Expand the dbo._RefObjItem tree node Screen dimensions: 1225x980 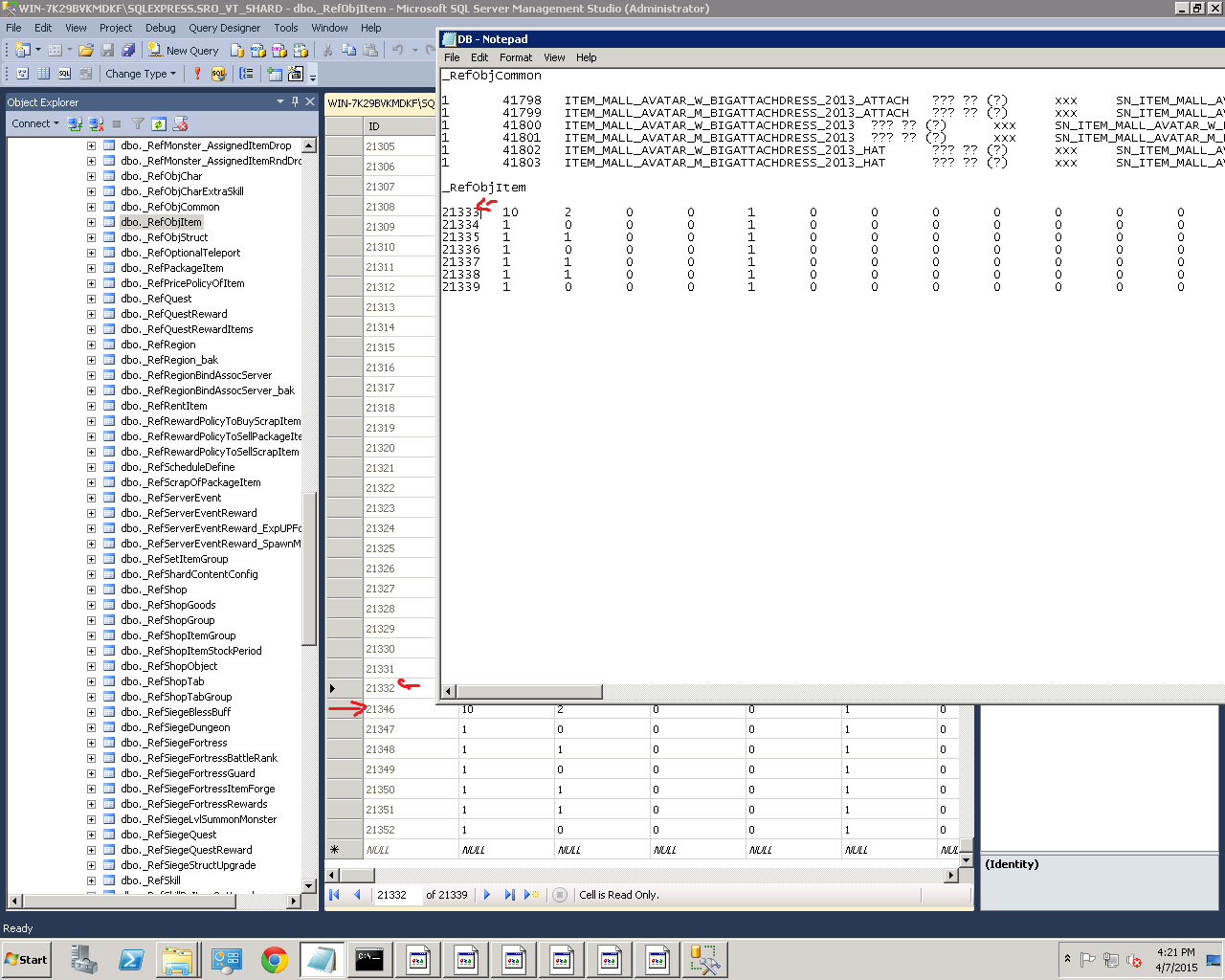[91, 222]
